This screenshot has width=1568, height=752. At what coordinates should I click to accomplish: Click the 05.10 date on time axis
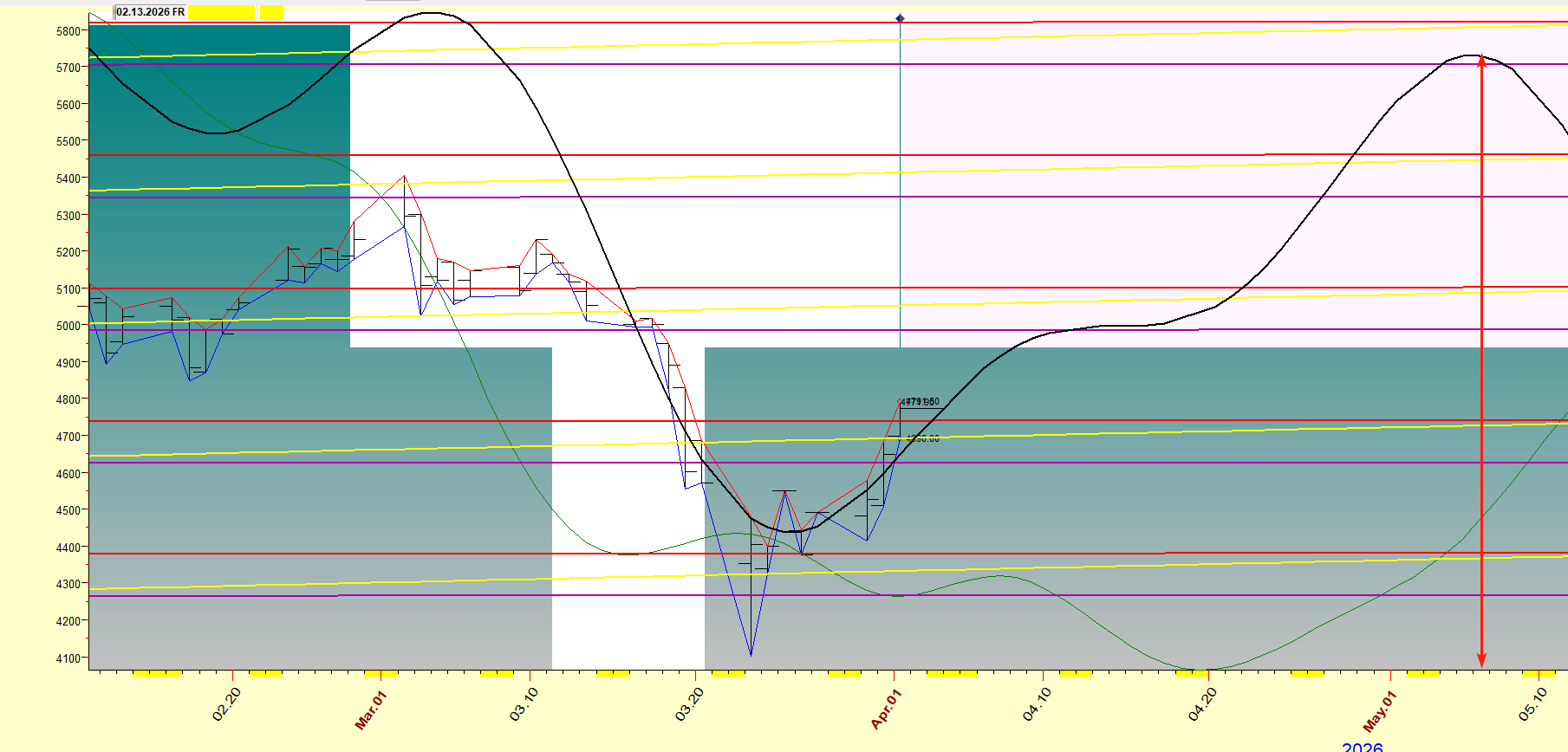tap(1532, 704)
